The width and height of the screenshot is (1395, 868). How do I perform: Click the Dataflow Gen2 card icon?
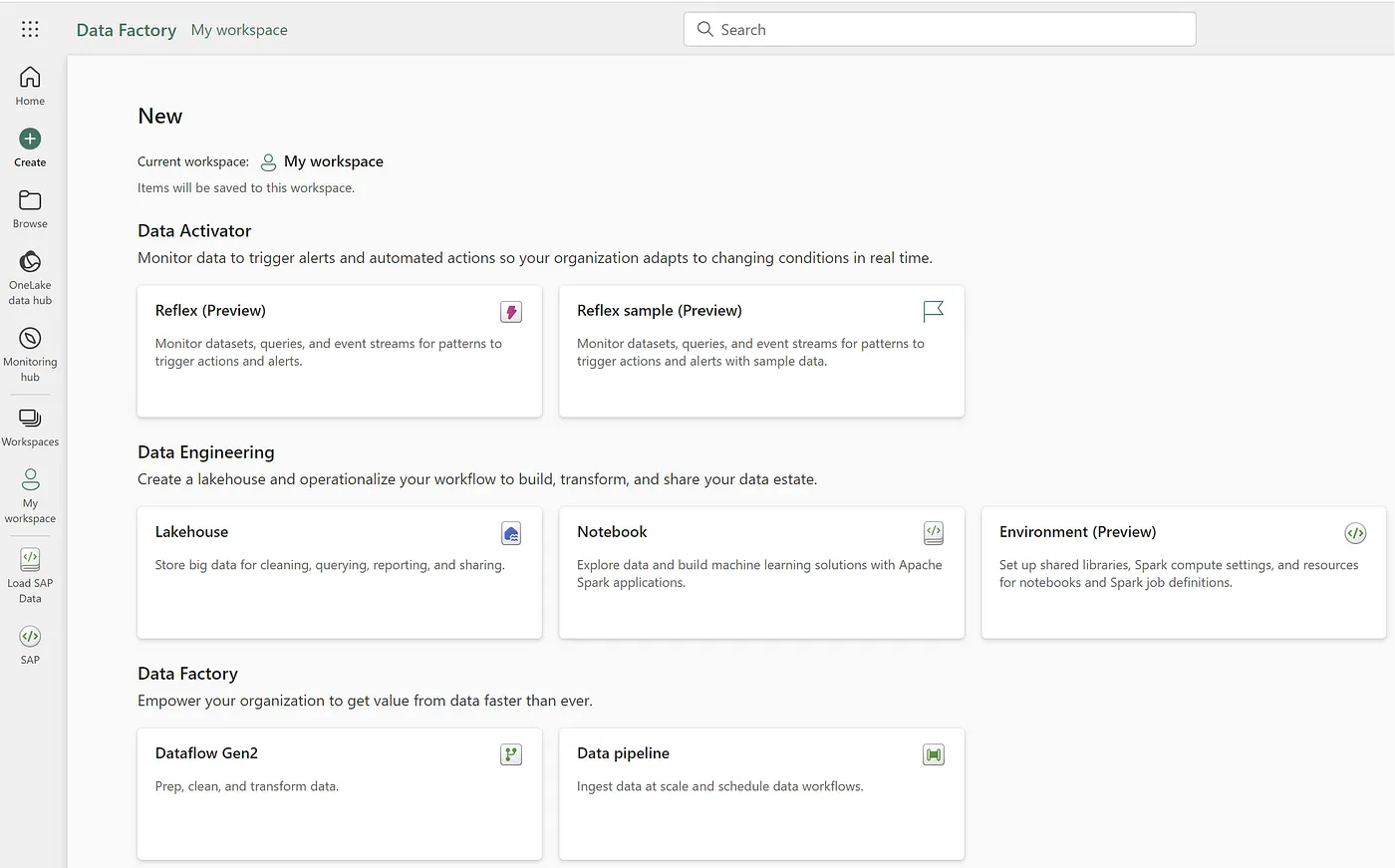tap(511, 754)
